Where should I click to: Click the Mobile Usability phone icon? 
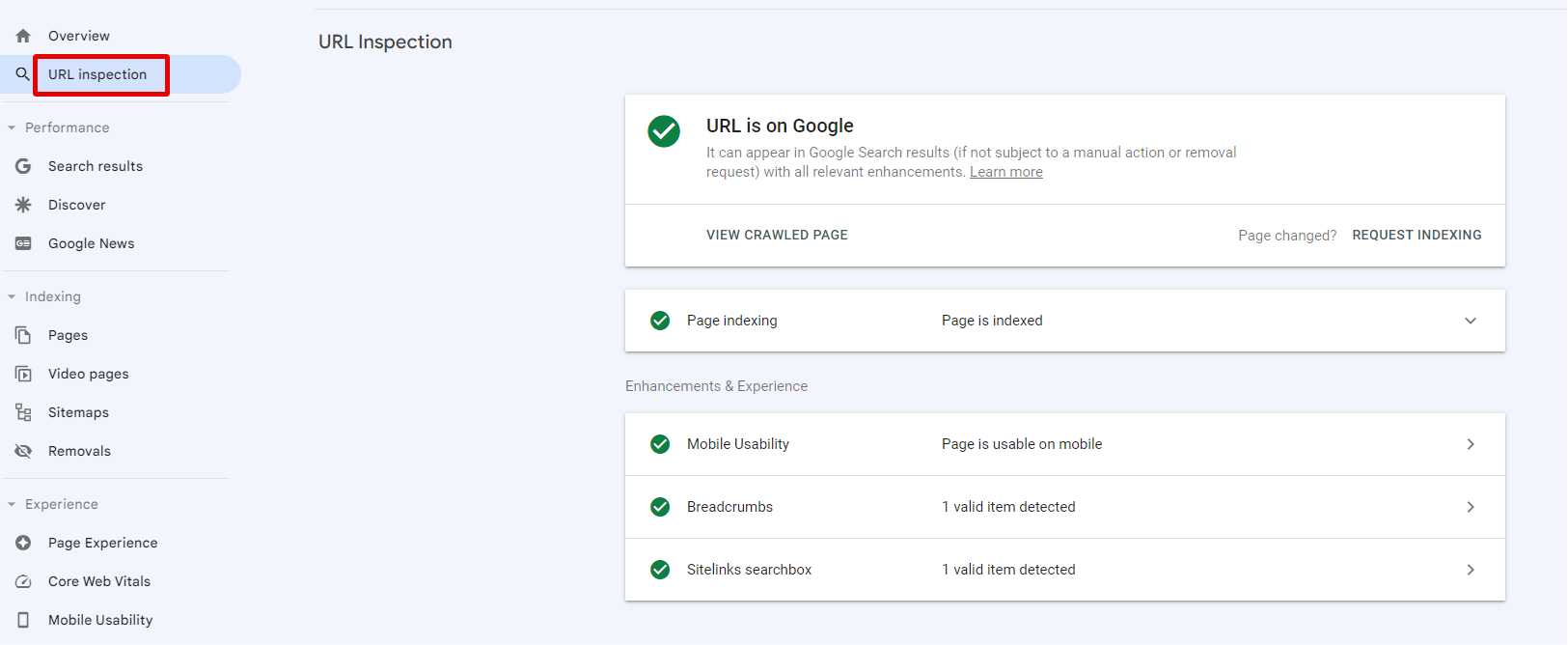23,620
